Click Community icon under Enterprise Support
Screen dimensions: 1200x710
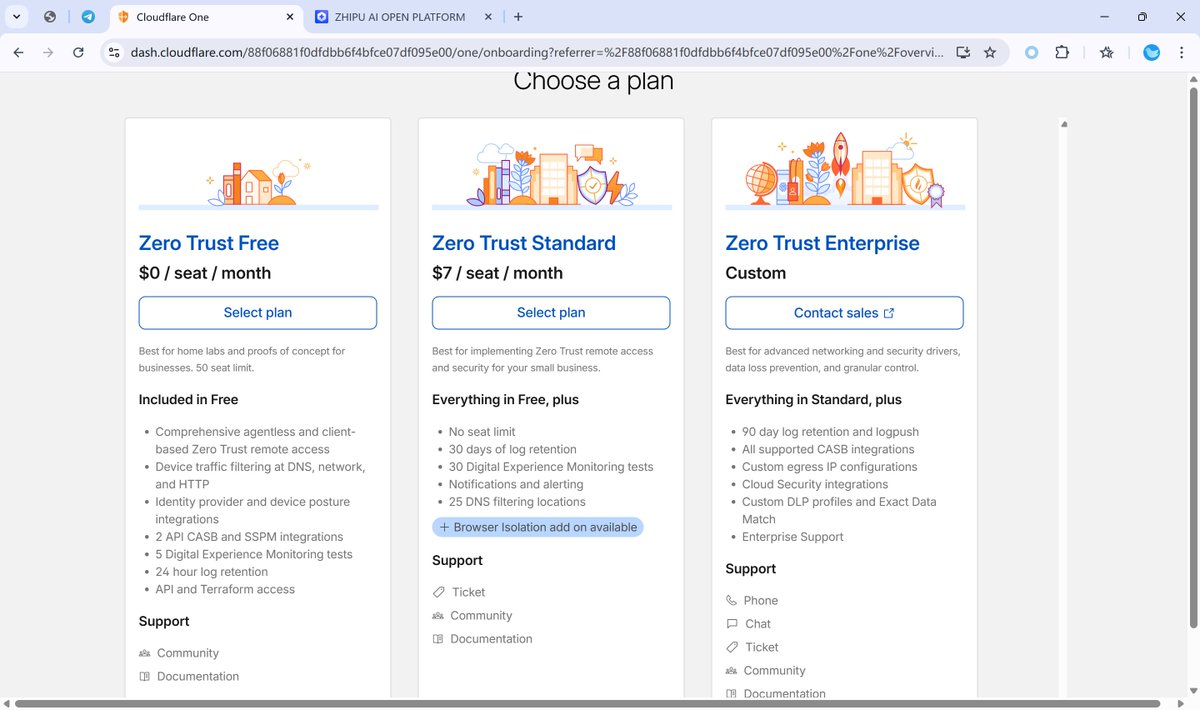click(732, 671)
